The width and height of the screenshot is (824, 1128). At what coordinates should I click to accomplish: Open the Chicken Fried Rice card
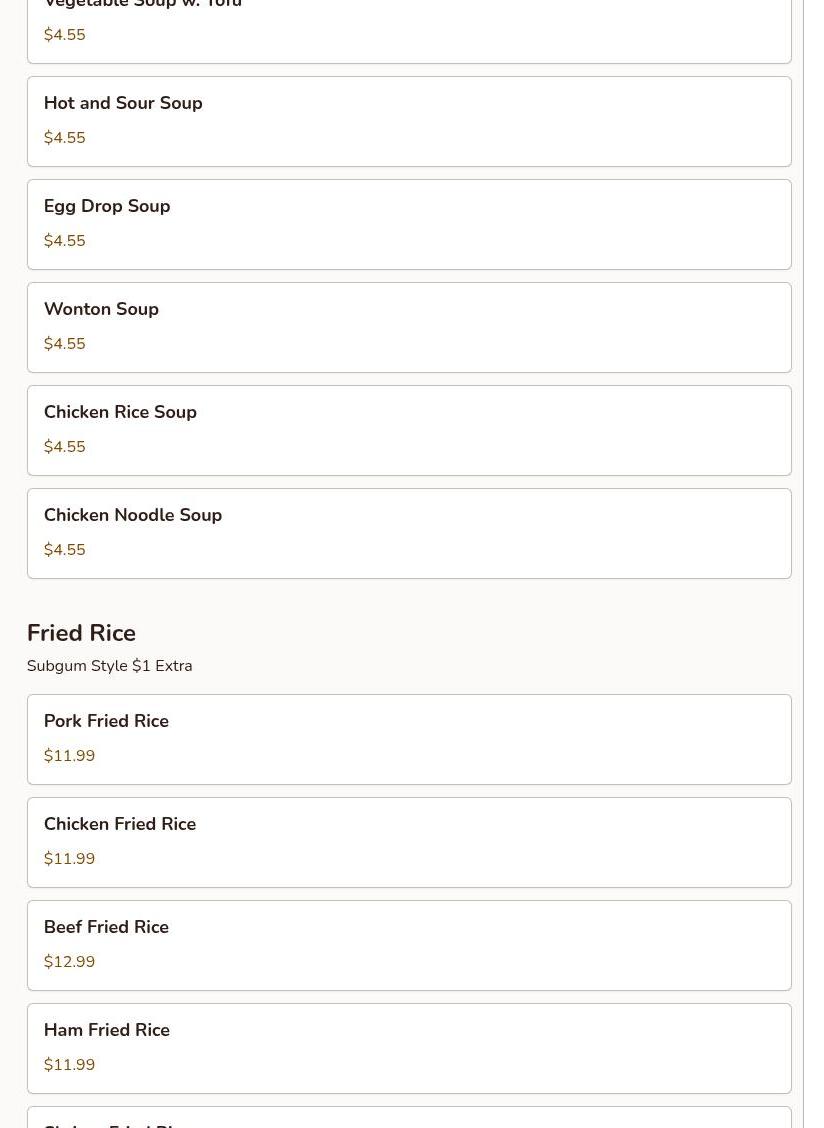click(x=409, y=842)
